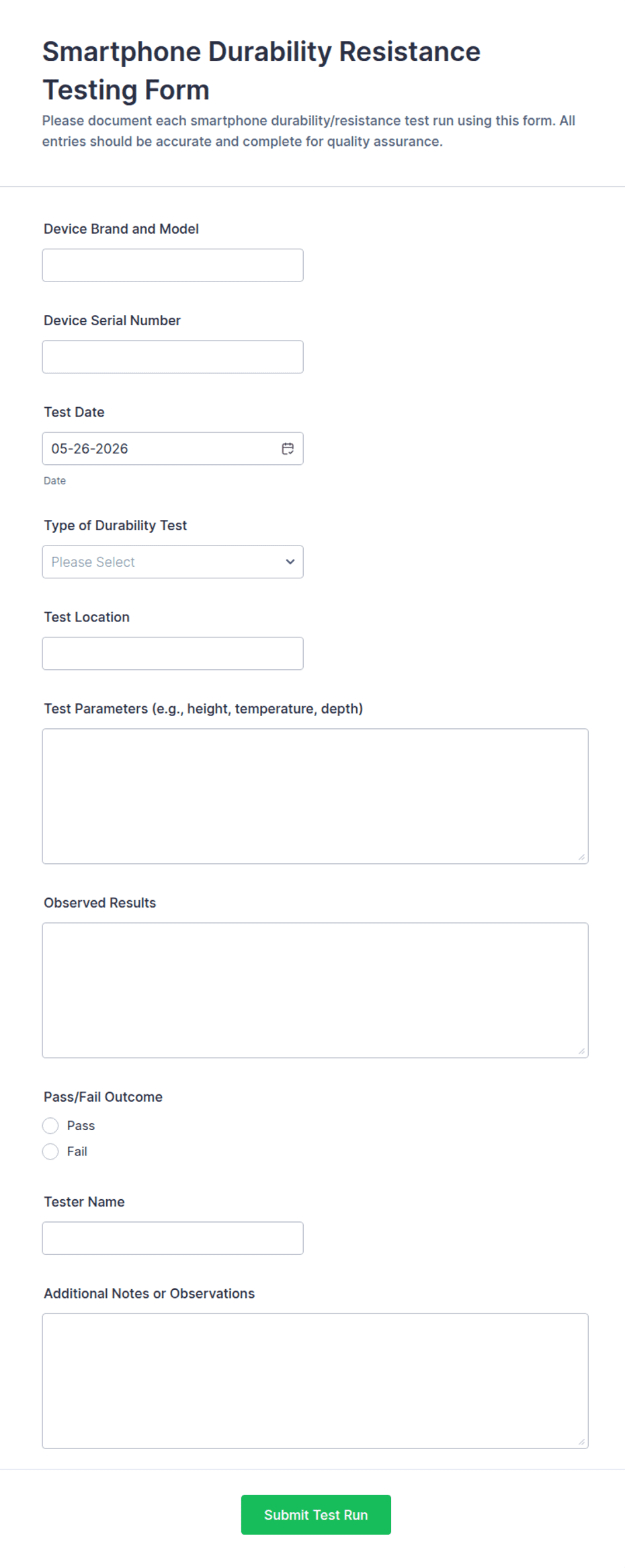Click the Test Parameters resize handle
Screen dimensions: 625x1568
tap(581, 857)
